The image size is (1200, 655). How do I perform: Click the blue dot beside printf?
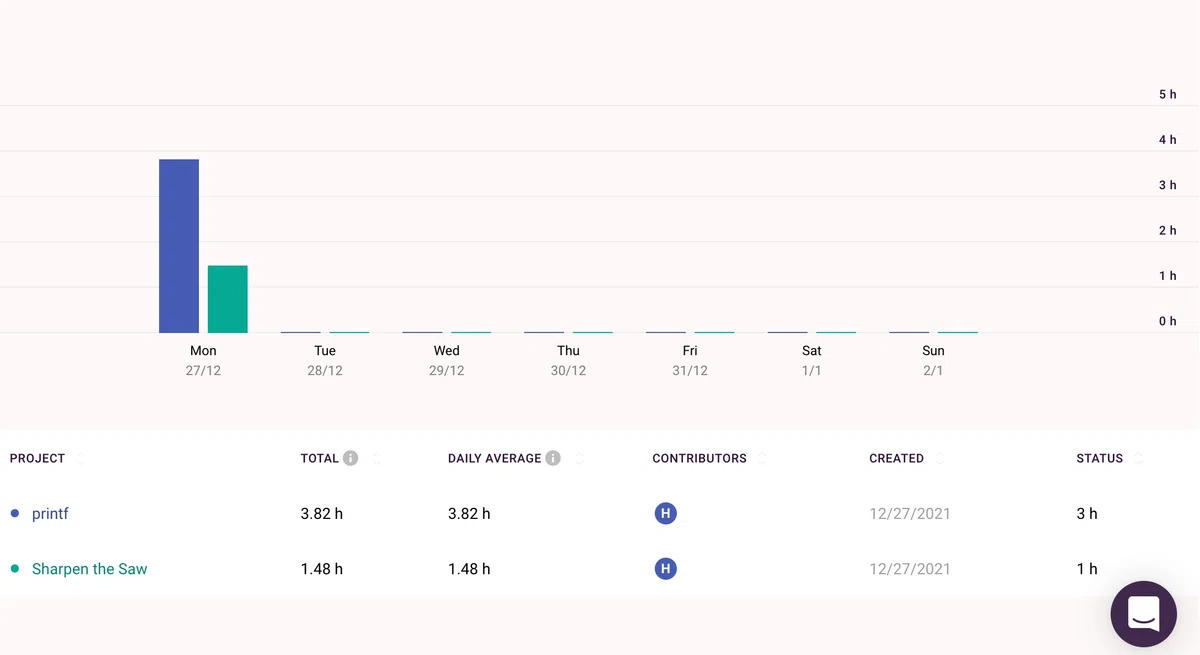15,514
